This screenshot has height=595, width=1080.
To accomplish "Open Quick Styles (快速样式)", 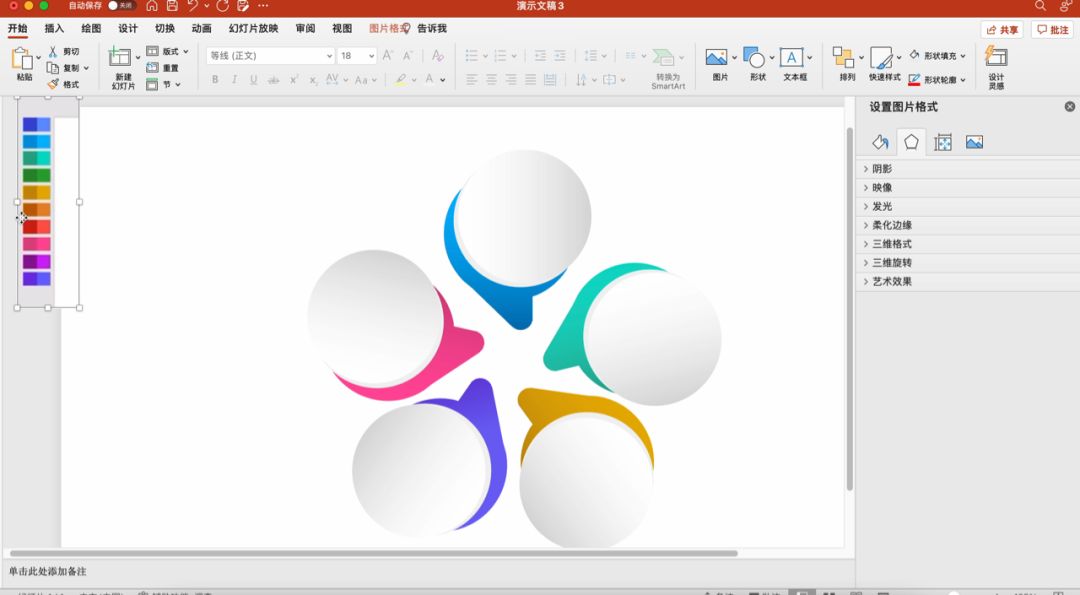I will [x=881, y=57].
